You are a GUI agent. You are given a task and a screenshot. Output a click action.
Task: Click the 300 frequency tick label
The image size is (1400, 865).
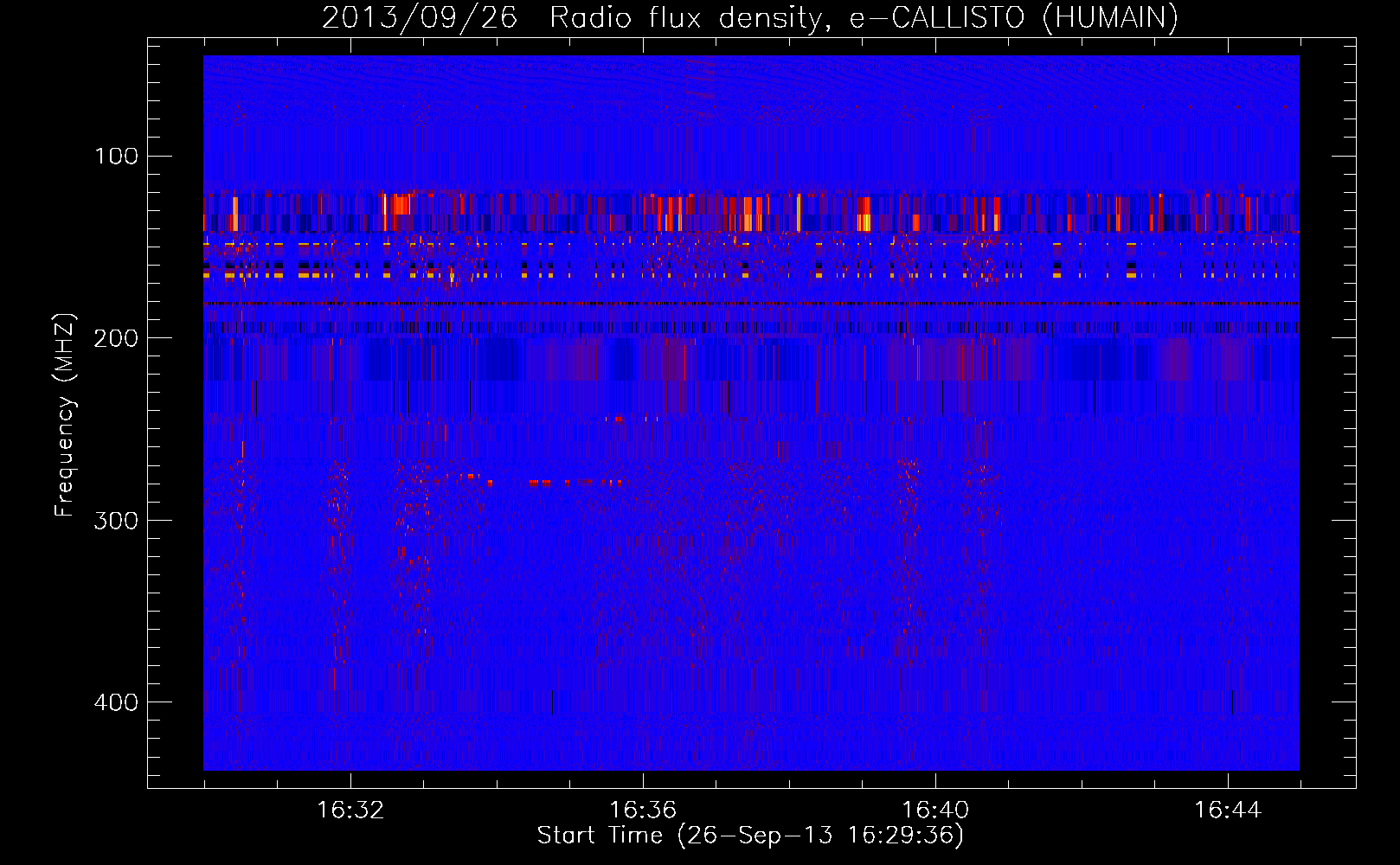point(116,520)
